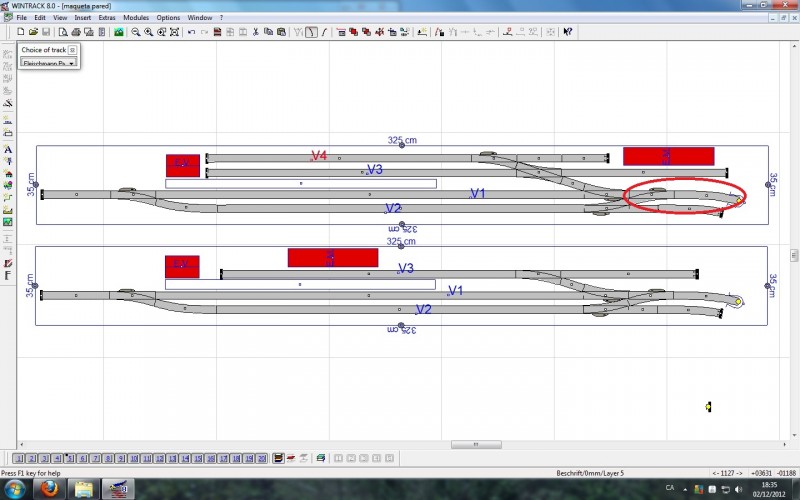This screenshot has width=800, height=500.
Task: Open the ? help menu
Action: point(221,17)
